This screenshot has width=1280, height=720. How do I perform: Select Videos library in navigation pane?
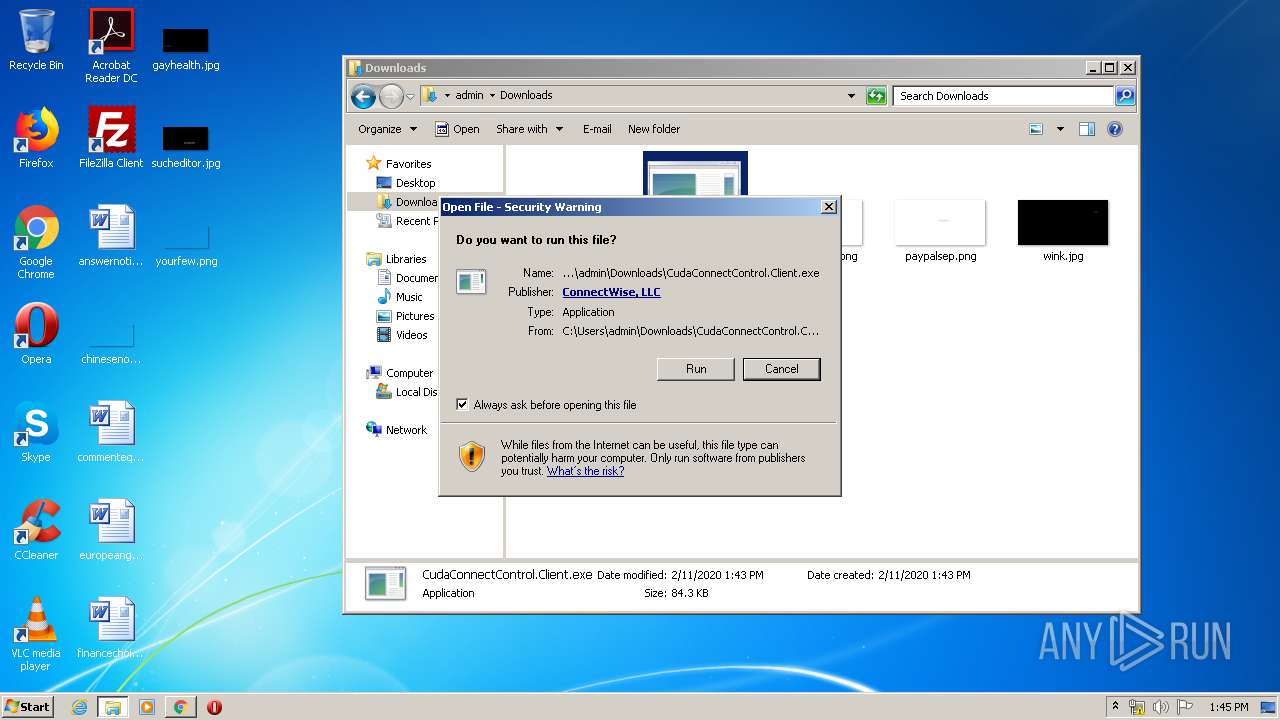402,335
